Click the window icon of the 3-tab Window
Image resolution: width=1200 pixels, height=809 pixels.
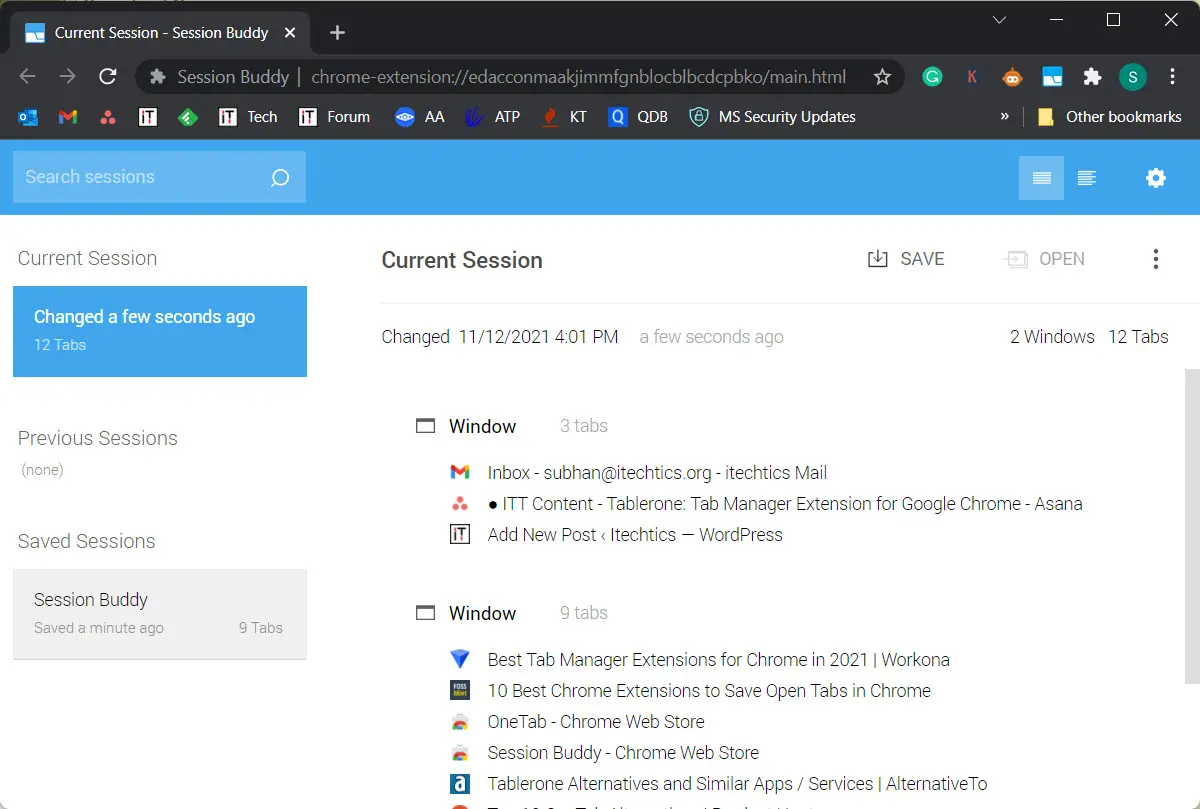click(x=426, y=426)
